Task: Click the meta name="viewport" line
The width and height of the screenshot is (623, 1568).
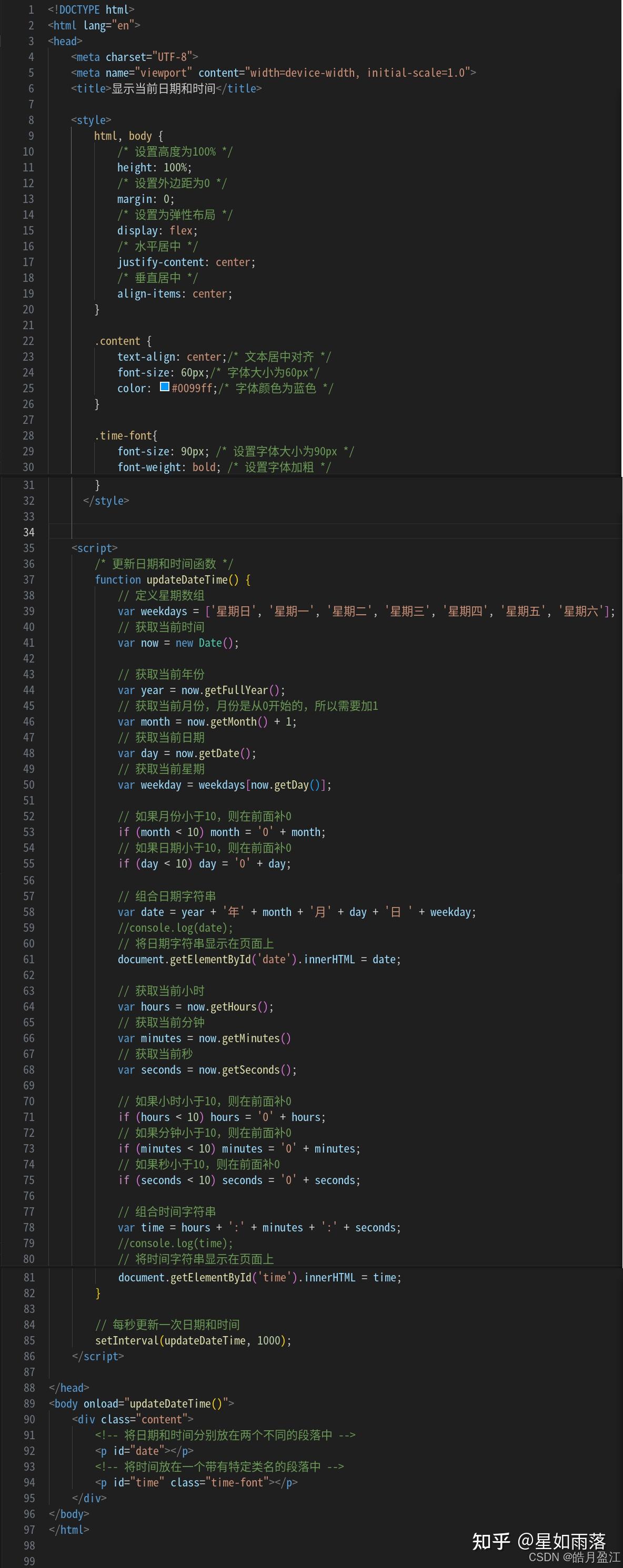Action: click(x=274, y=73)
